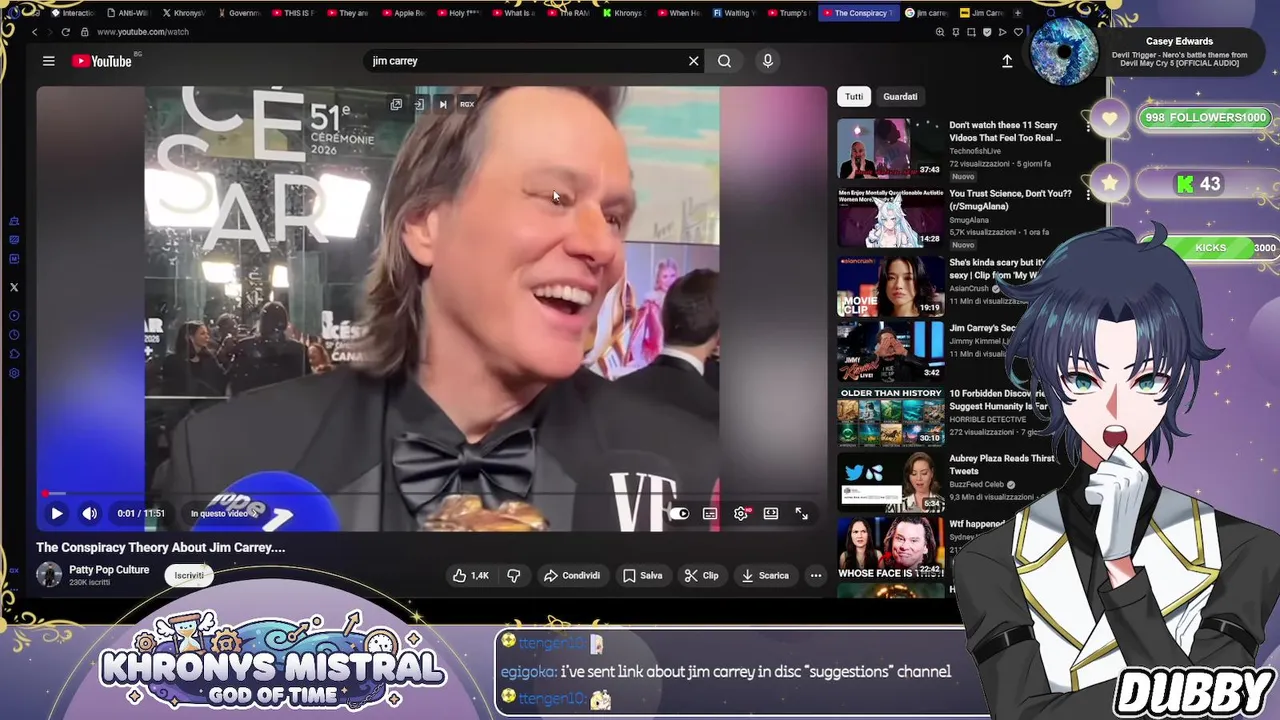Open 'Don't watch these 11 Scary Videos' thumbnail

[890, 148]
